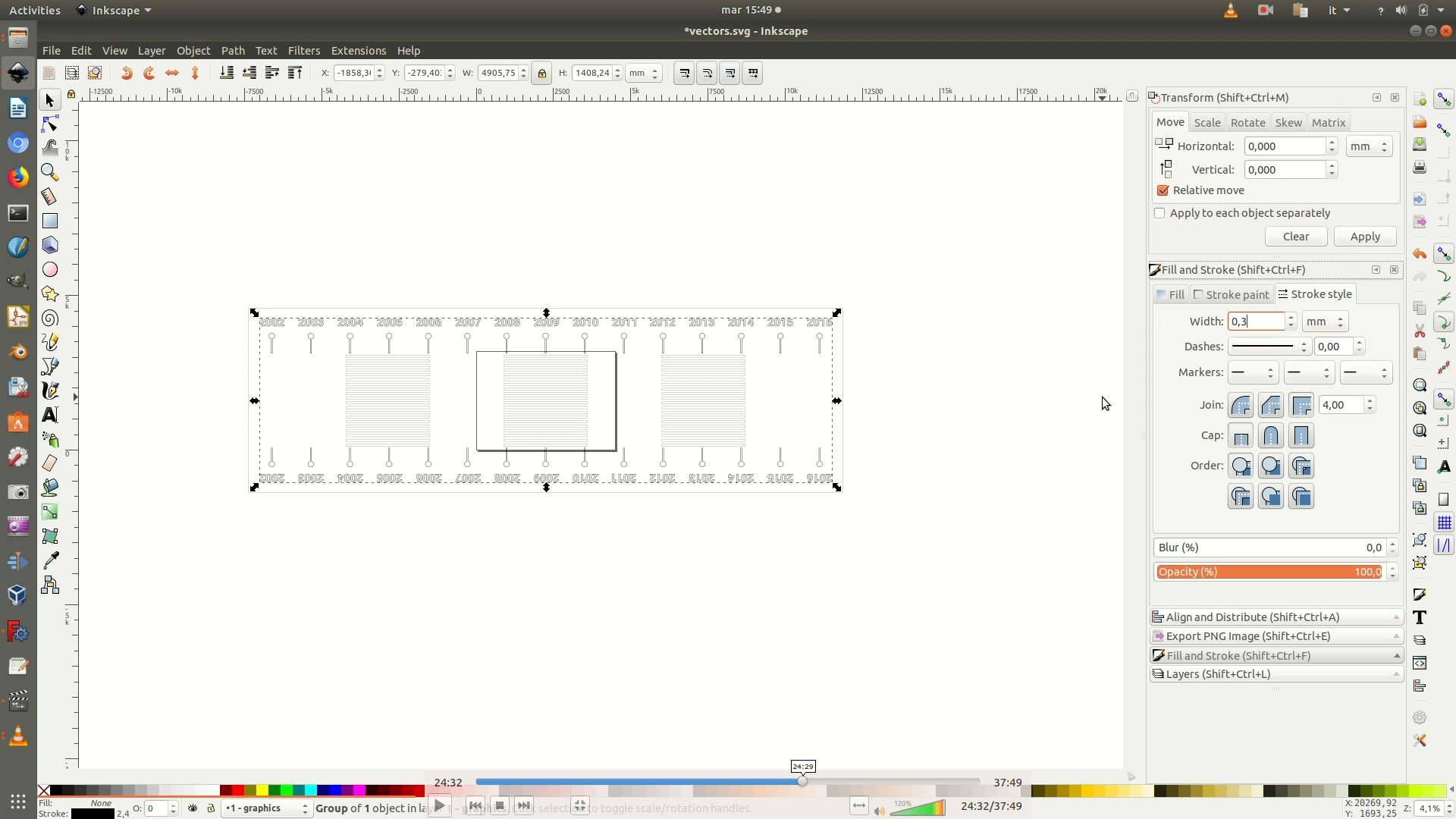Select the Pencil freehand tool
The height and width of the screenshot is (819, 1456).
click(50, 342)
